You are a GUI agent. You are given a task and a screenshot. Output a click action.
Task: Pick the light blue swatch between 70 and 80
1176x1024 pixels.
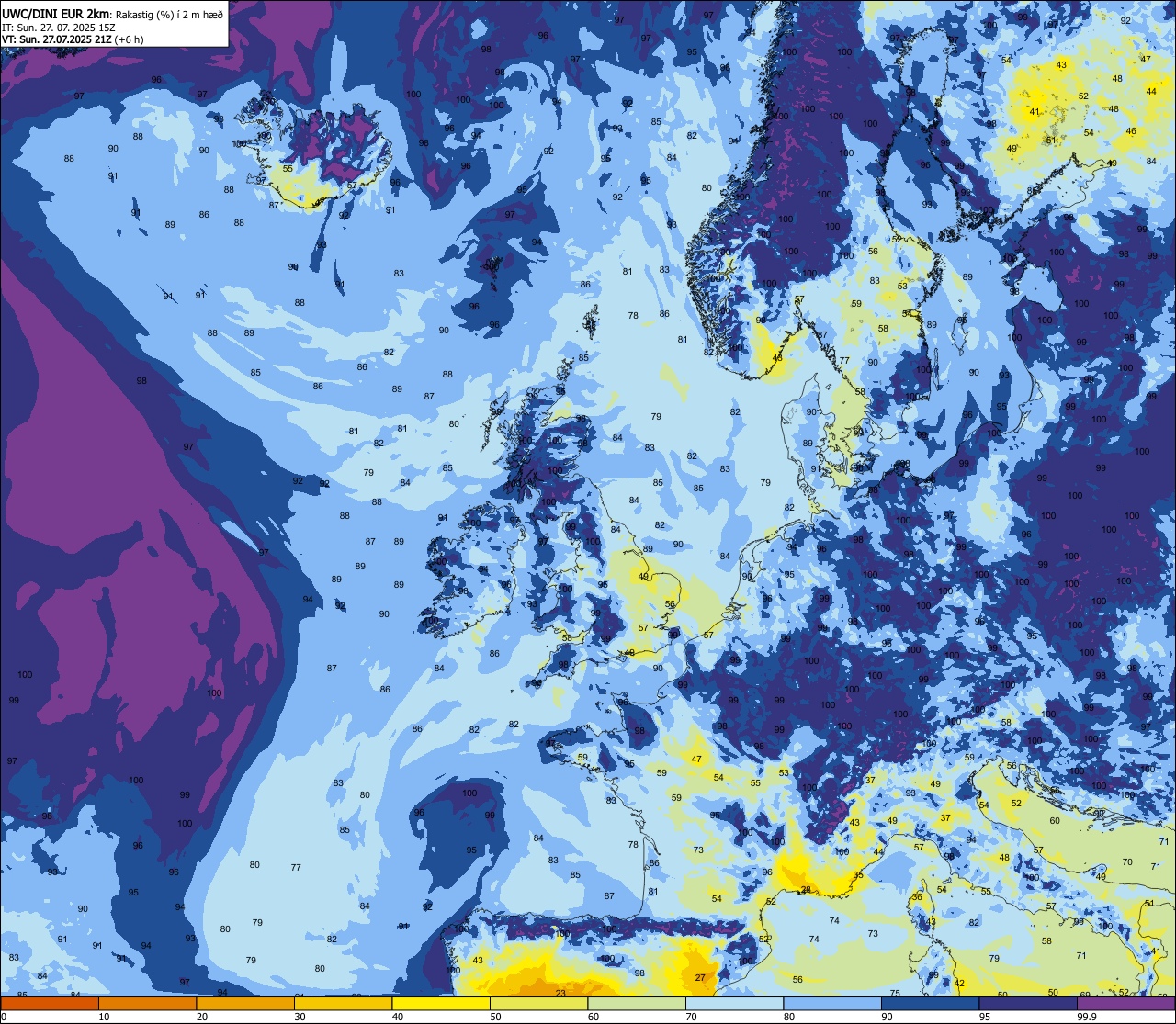click(x=734, y=1003)
